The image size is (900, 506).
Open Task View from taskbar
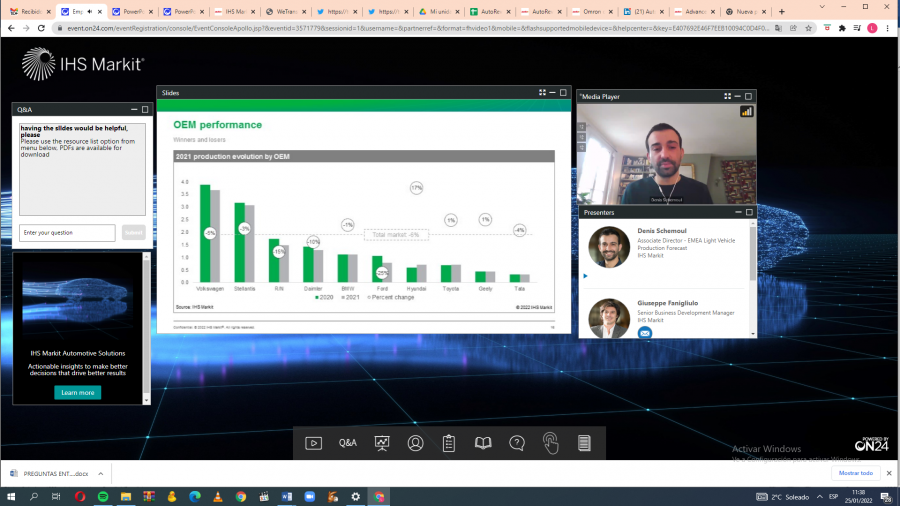click(56, 497)
